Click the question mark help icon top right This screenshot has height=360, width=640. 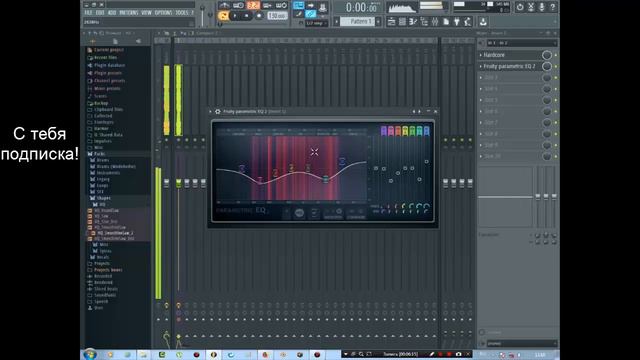553,7
